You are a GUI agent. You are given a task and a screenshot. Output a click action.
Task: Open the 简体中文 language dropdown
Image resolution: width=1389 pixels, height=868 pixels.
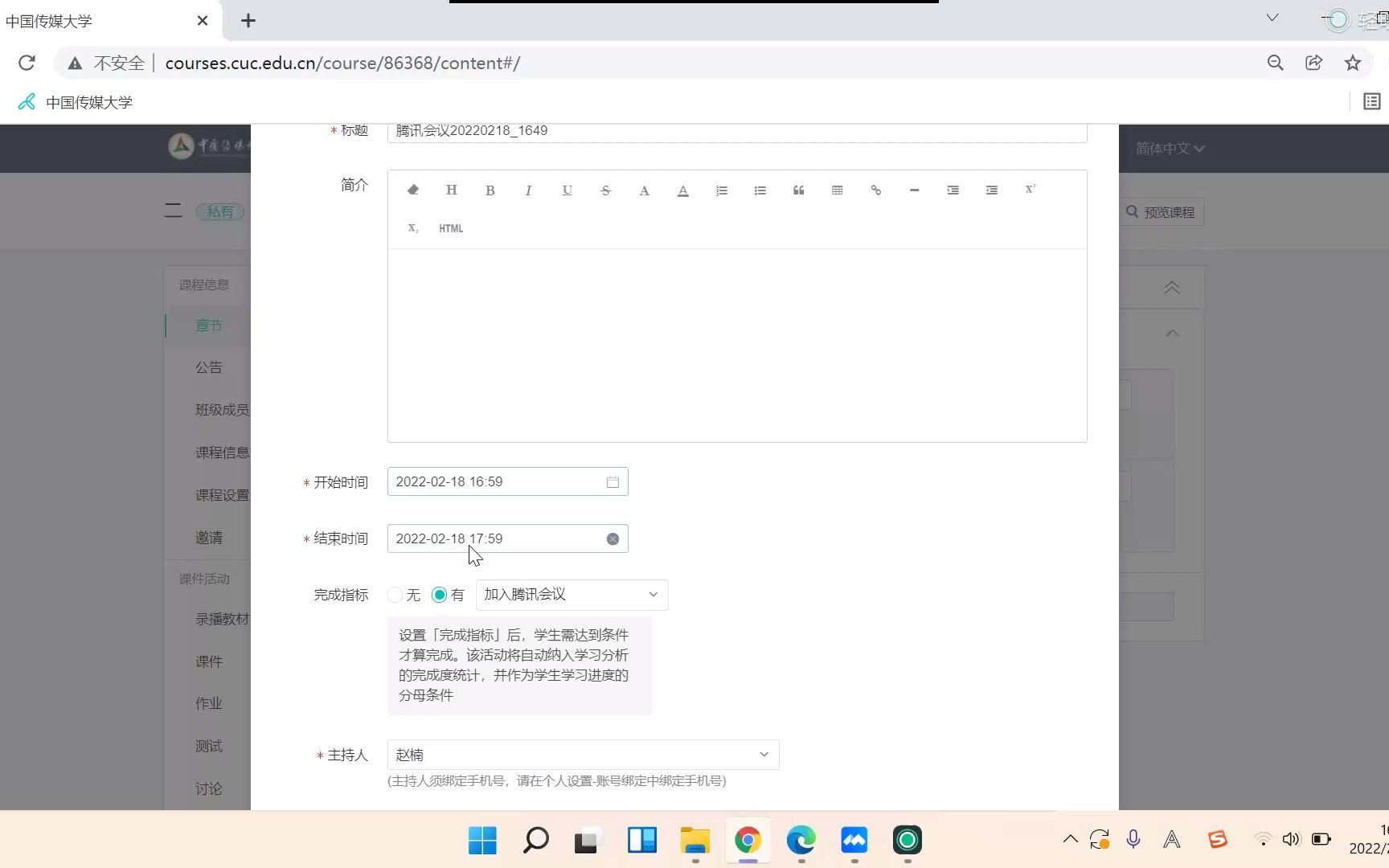[1170, 149]
